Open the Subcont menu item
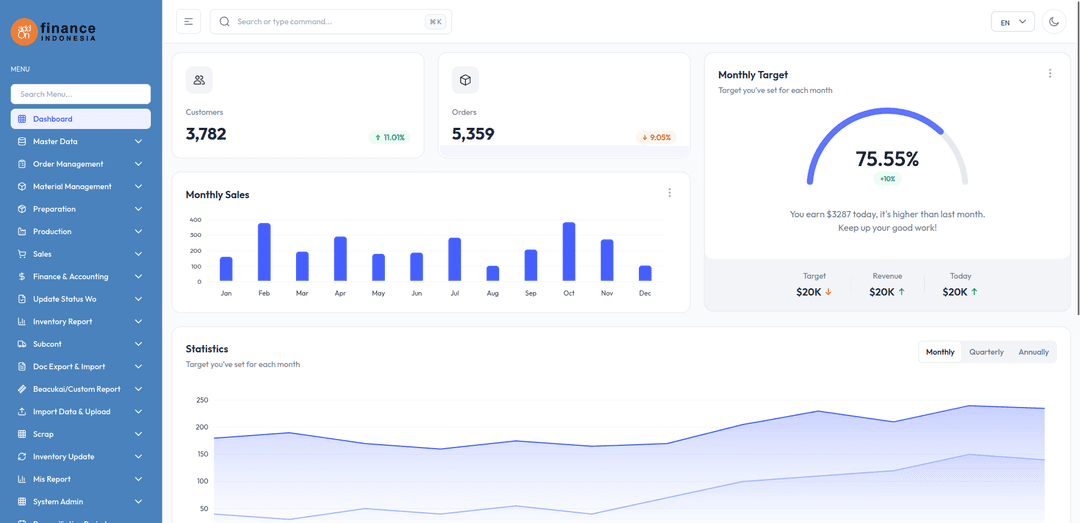This screenshot has height=523, width=1080. point(81,344)
